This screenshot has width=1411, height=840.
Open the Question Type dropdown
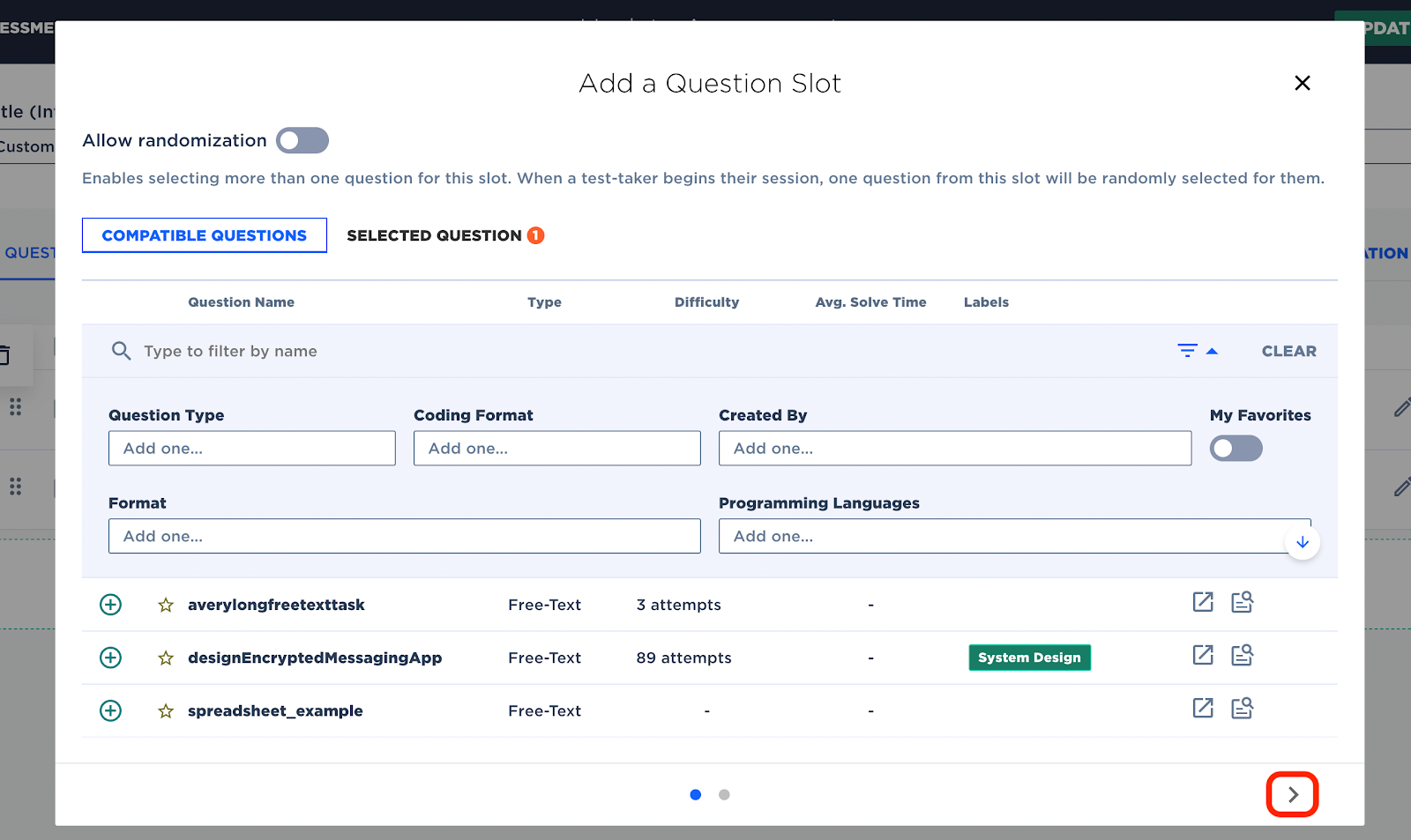(x=252, y=449)
